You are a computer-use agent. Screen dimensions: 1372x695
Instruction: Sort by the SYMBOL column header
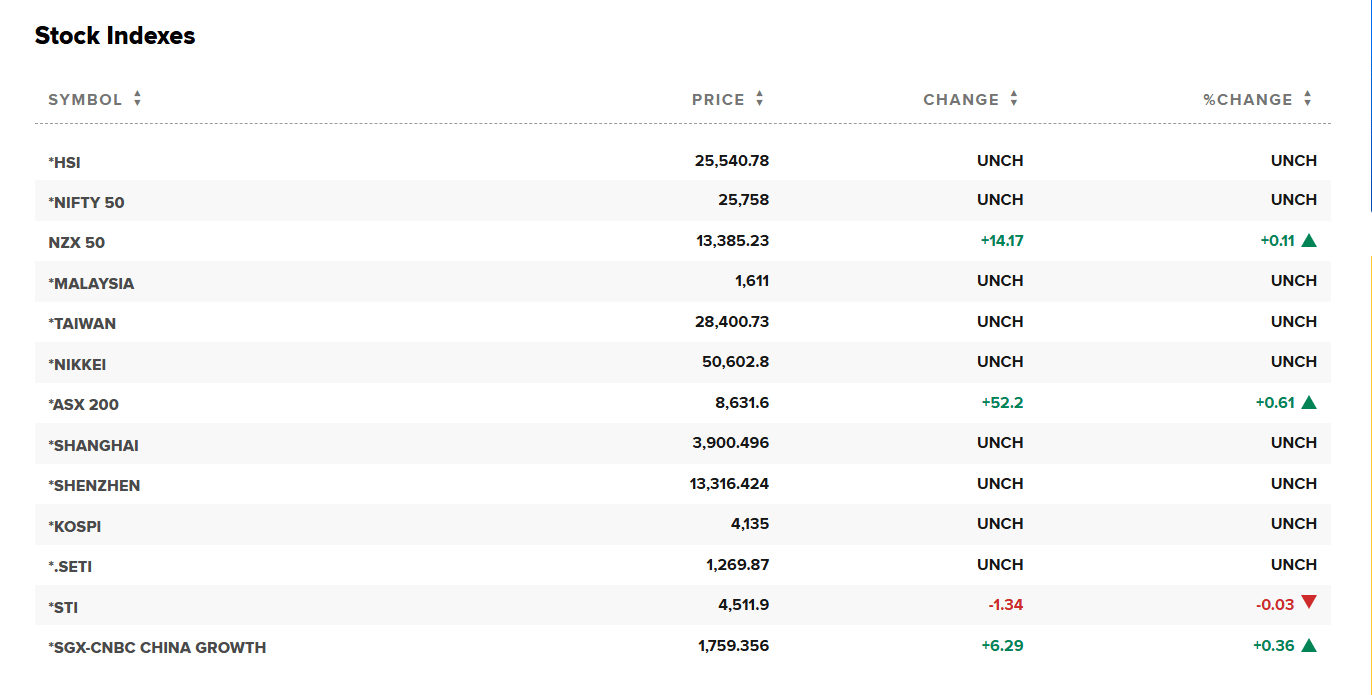pos(85,100)
